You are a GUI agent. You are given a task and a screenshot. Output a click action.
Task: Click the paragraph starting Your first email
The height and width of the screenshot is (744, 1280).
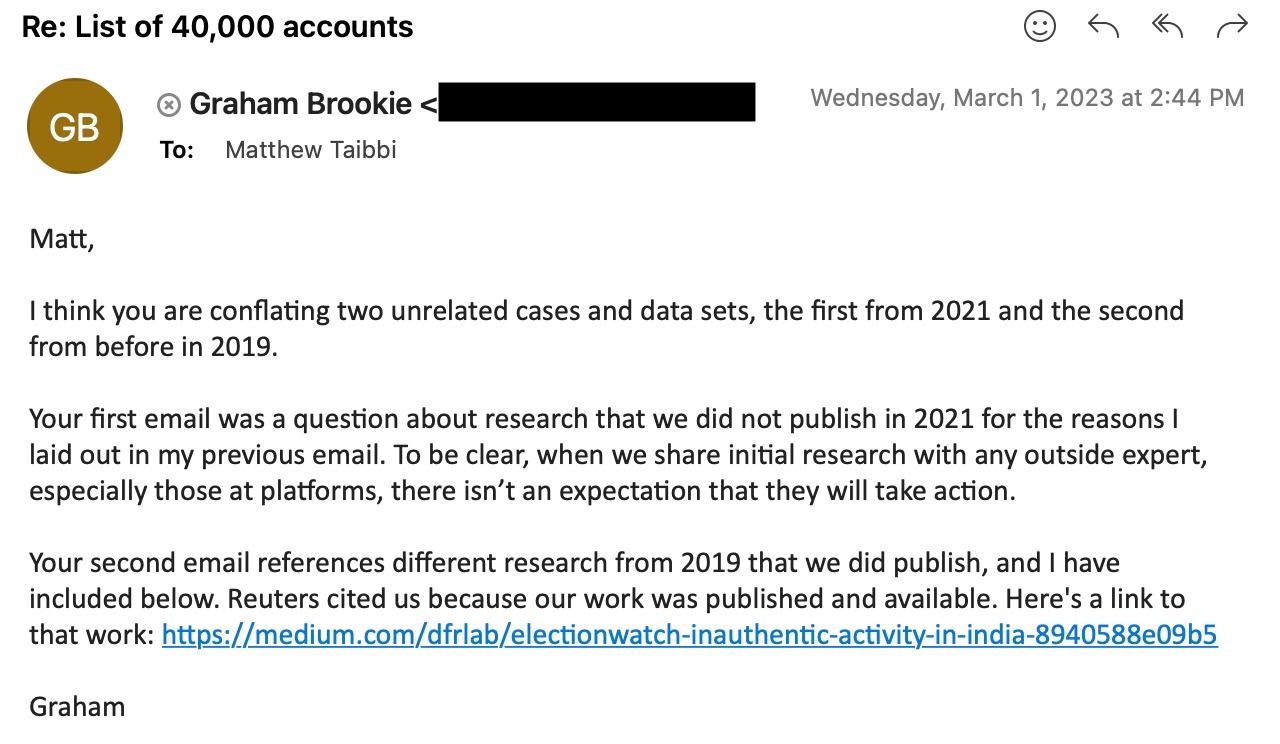coord(618,455)
